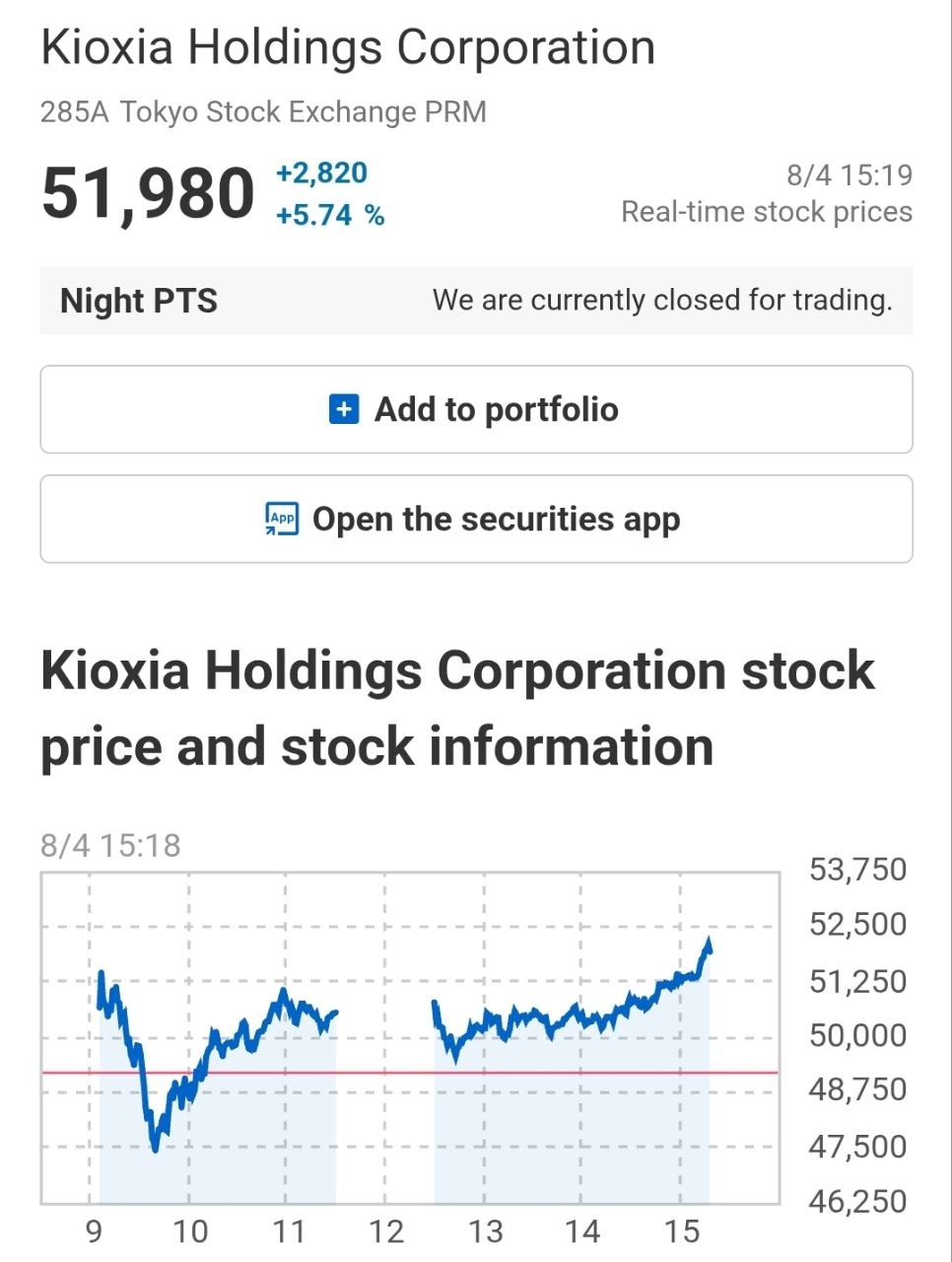
Task: Click the 285A Tokyo Stock Exchange PRM label
Action: point(263,111)
